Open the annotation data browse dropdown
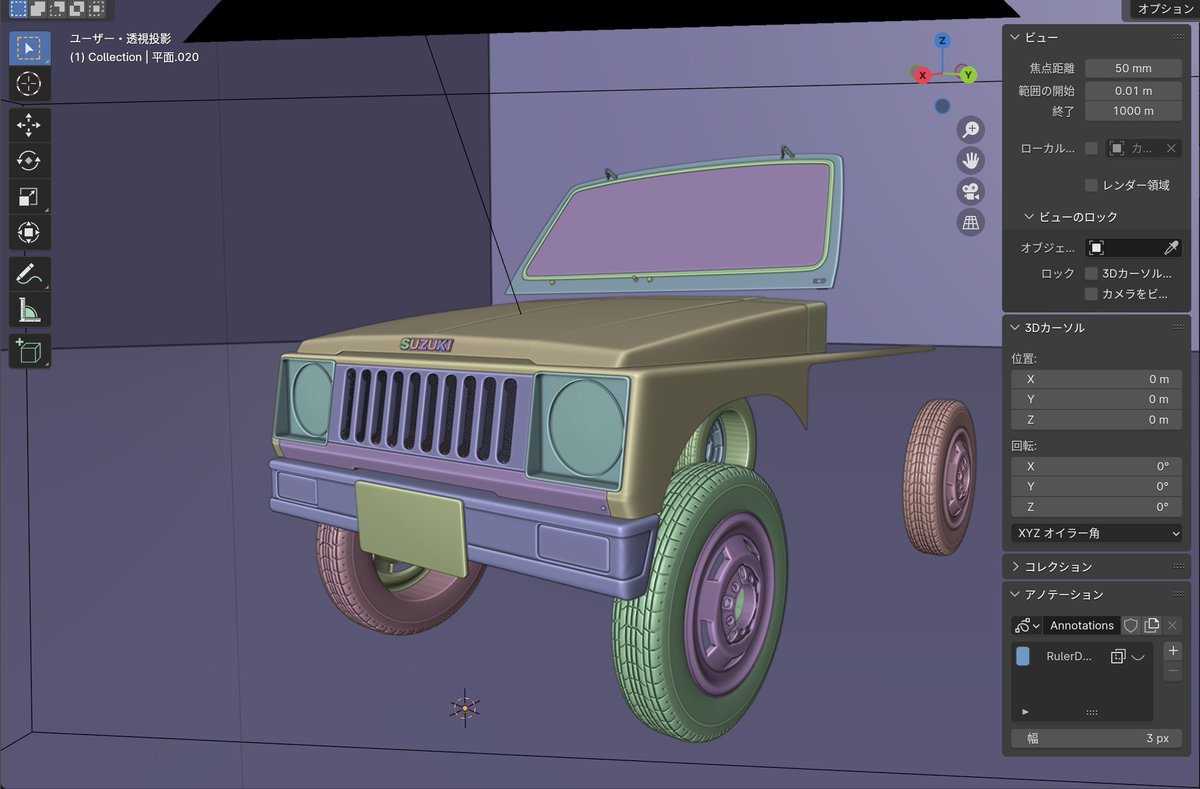The height and width of the screenshot is (789, 1200). coord(1027,625)
